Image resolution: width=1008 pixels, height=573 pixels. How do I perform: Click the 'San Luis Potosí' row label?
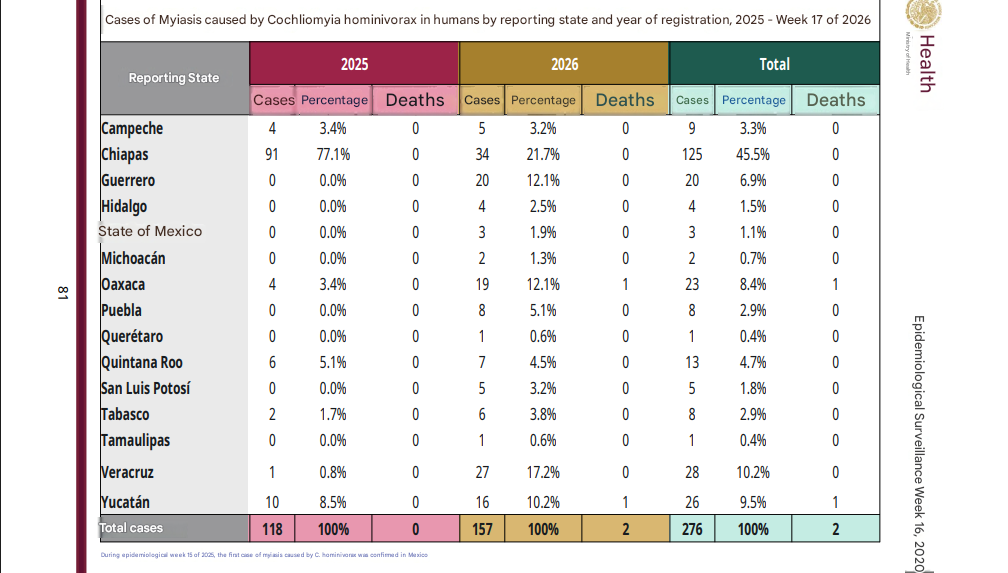click(146, 388)
